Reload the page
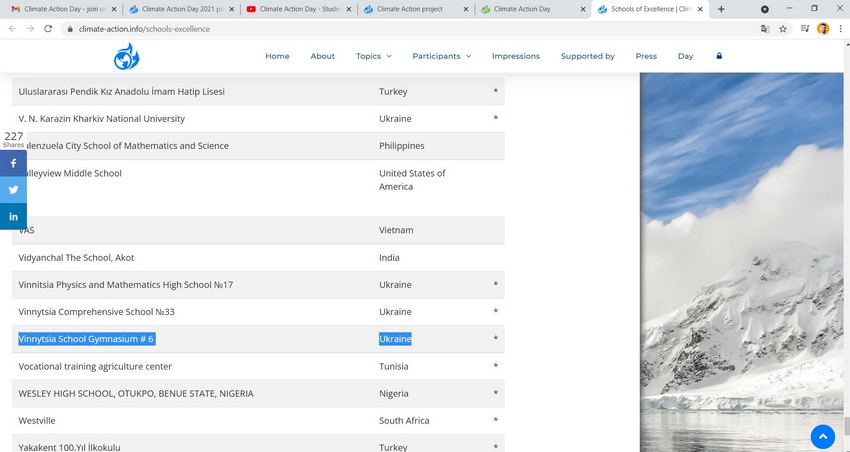Viewport: 850px width, 452px height. coord(48,29)
